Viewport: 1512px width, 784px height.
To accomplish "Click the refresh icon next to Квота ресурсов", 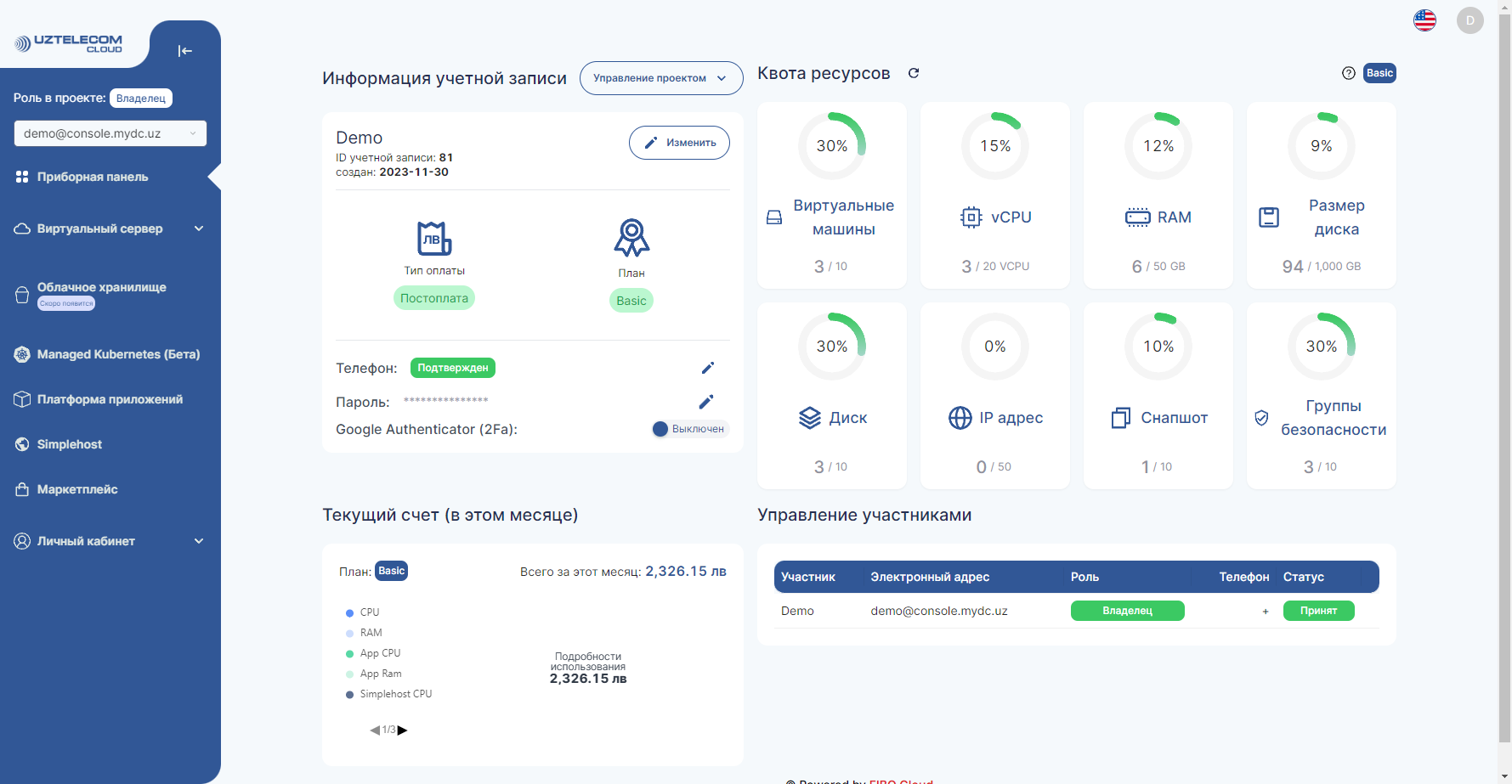I will click(914, 73).
